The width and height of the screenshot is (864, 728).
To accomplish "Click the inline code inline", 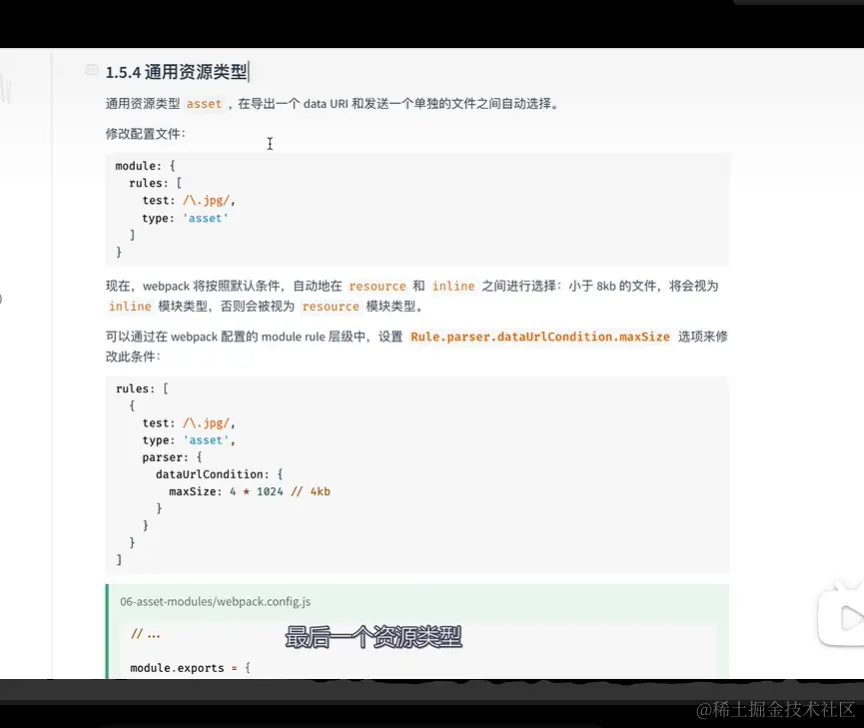I will click(x=453, y=285).
